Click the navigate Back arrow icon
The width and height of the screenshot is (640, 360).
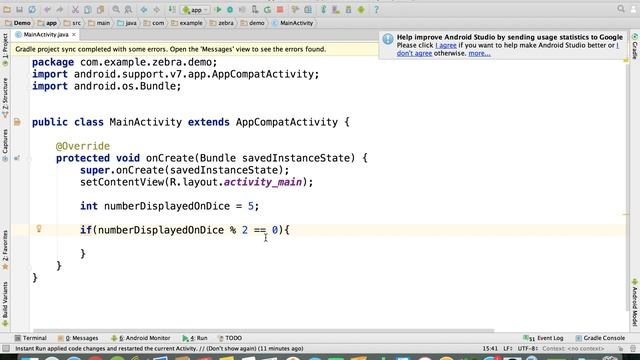[x=144, y=9]
